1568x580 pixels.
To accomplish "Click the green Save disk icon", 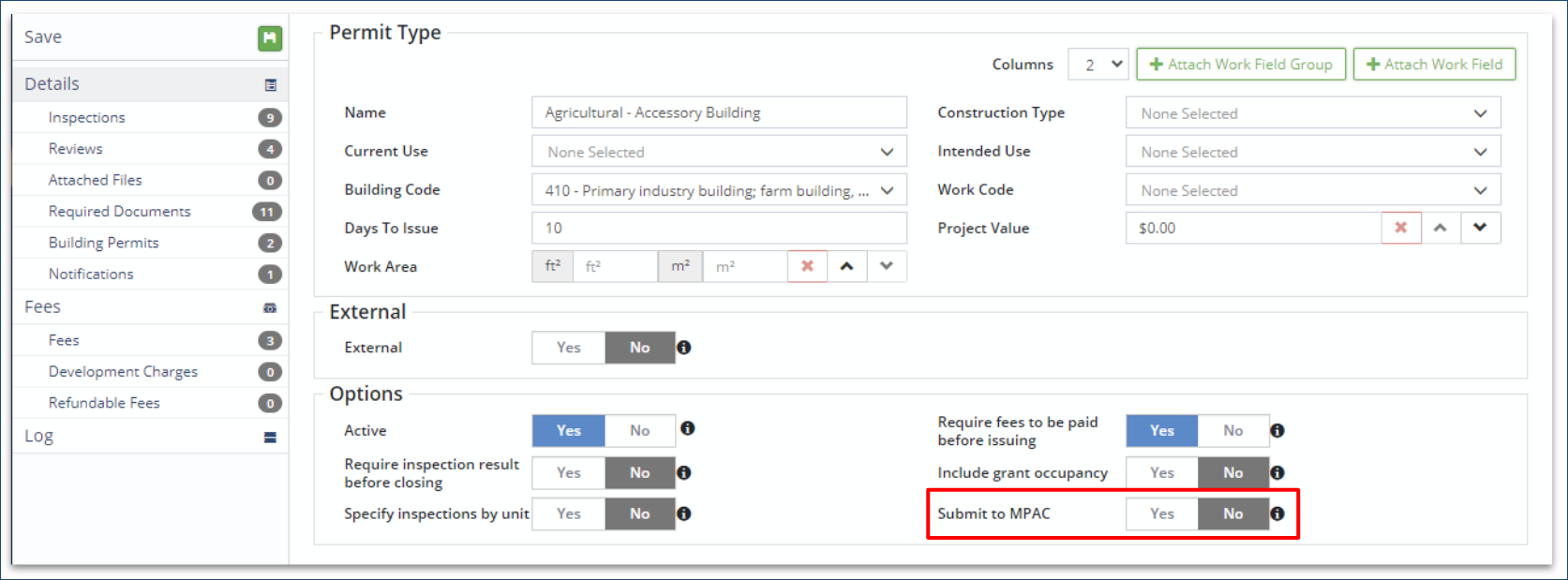I will (x=270, y=37).
